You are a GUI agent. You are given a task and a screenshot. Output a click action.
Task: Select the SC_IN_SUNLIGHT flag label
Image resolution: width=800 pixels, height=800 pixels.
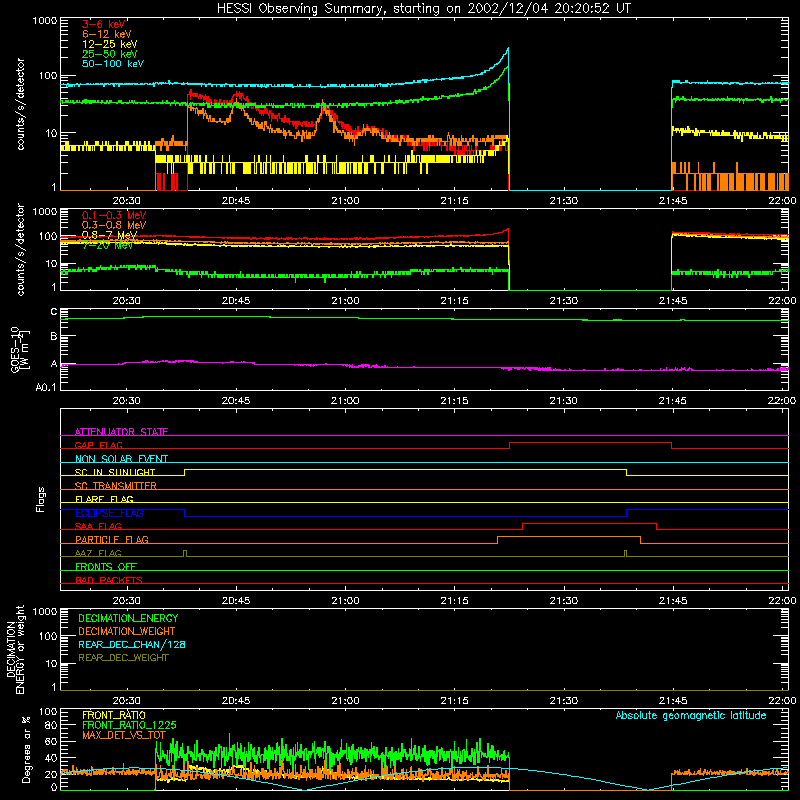pyautogui.click(x=115, y=472)
